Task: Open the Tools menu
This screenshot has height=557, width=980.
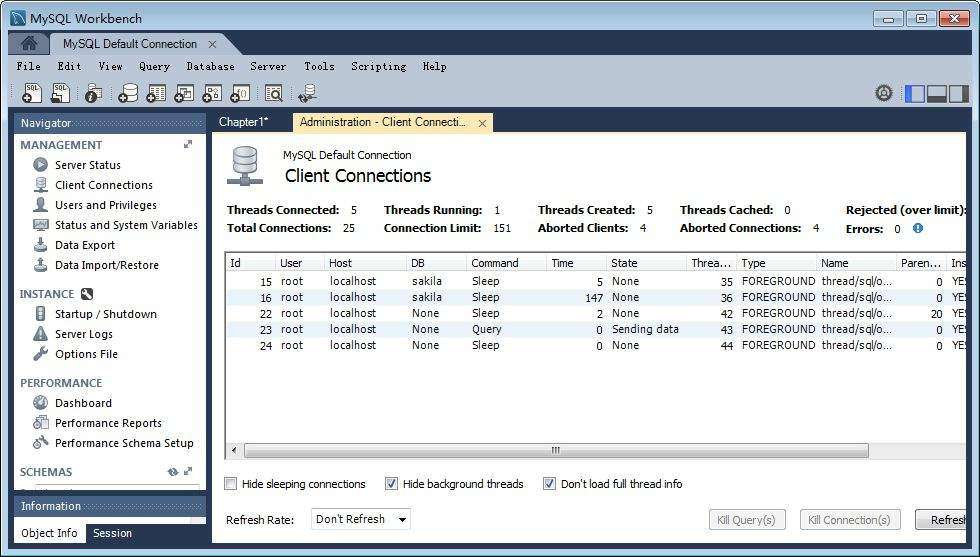Action: [x=319, y=66]
